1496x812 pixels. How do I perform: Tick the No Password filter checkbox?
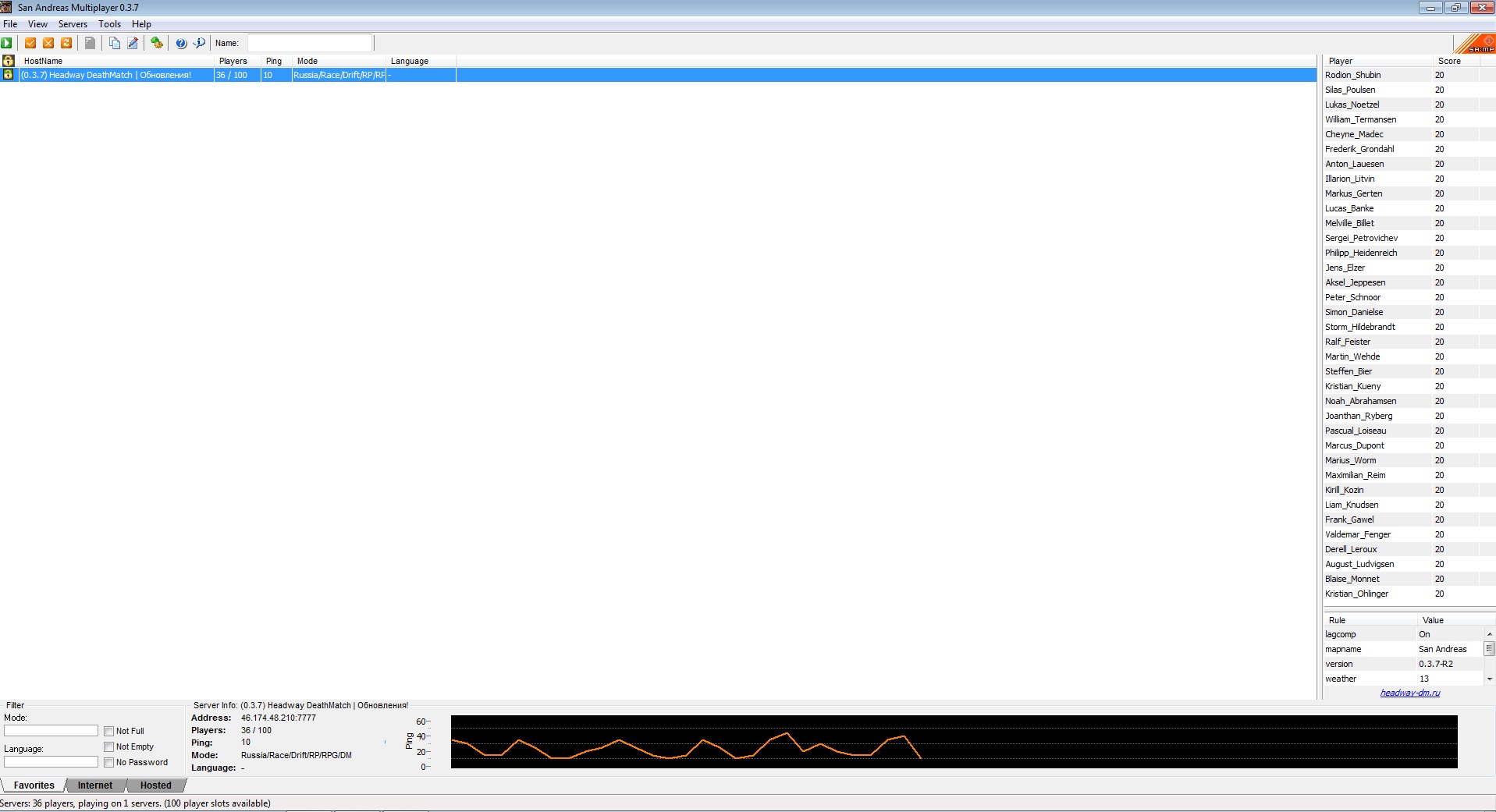[x=109, y=762]
